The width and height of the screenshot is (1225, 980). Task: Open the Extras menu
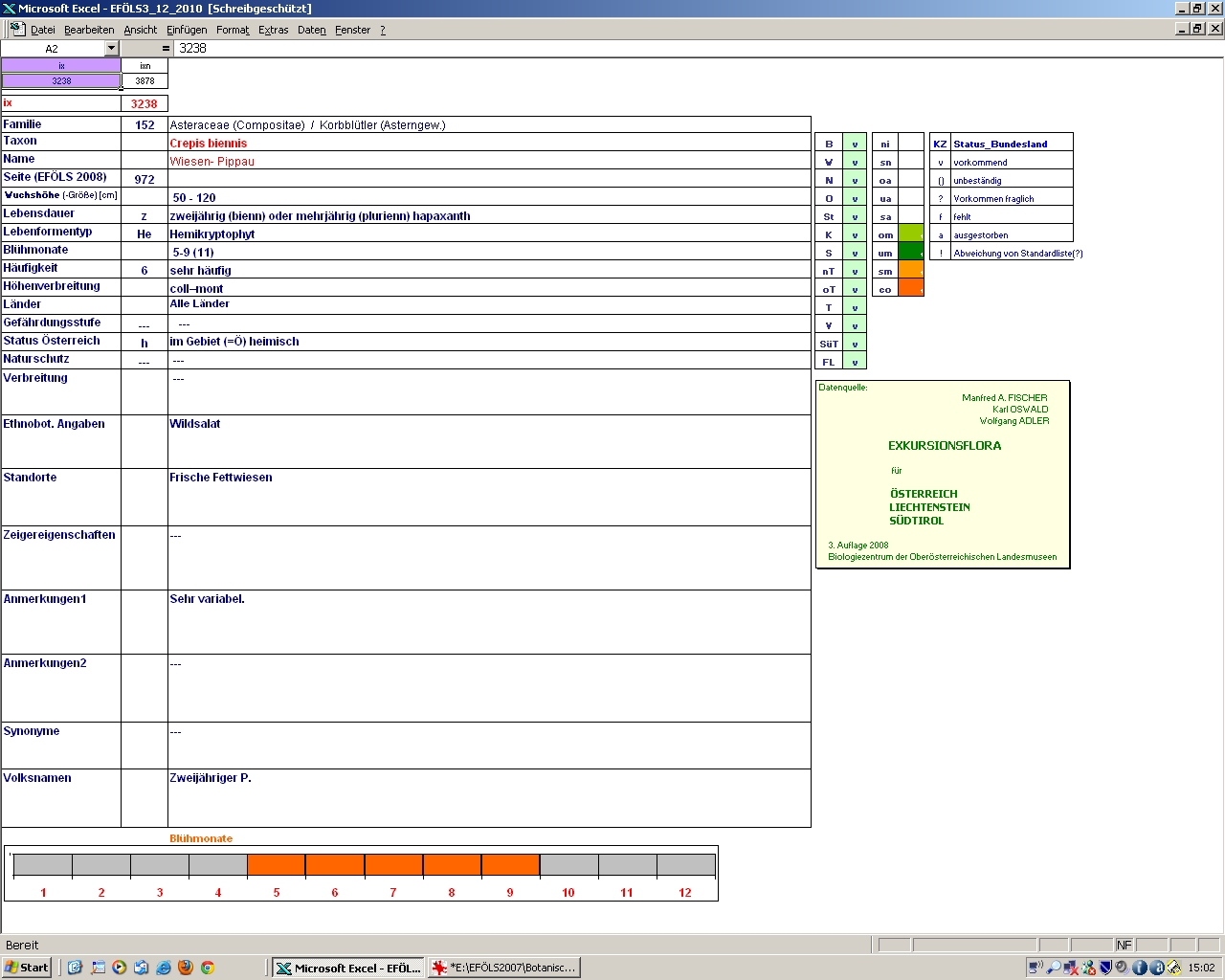click(x=274, y=30)
